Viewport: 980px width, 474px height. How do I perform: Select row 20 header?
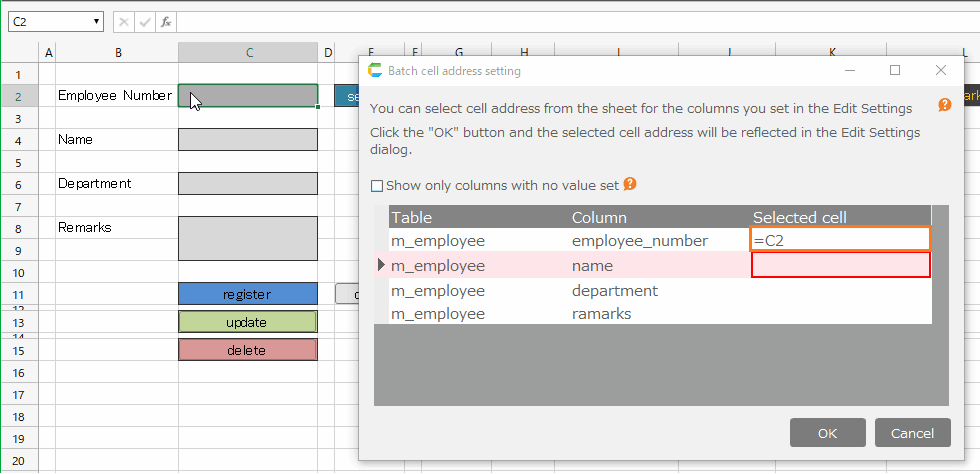(x=18, y=461)
